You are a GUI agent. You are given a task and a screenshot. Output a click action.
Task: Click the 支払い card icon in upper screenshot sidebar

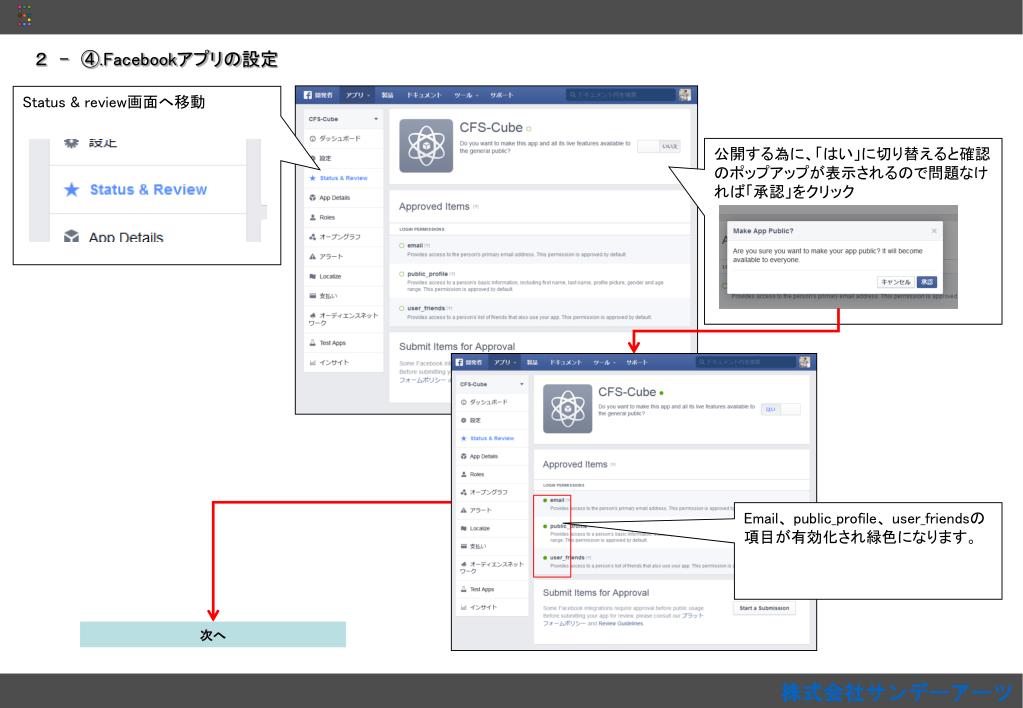tap(313, 296)
